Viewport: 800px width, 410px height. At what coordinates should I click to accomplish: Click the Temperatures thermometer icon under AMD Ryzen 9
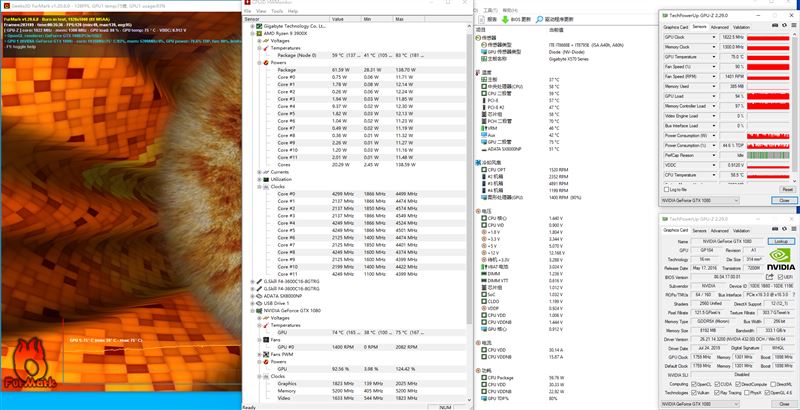point(265,47)
